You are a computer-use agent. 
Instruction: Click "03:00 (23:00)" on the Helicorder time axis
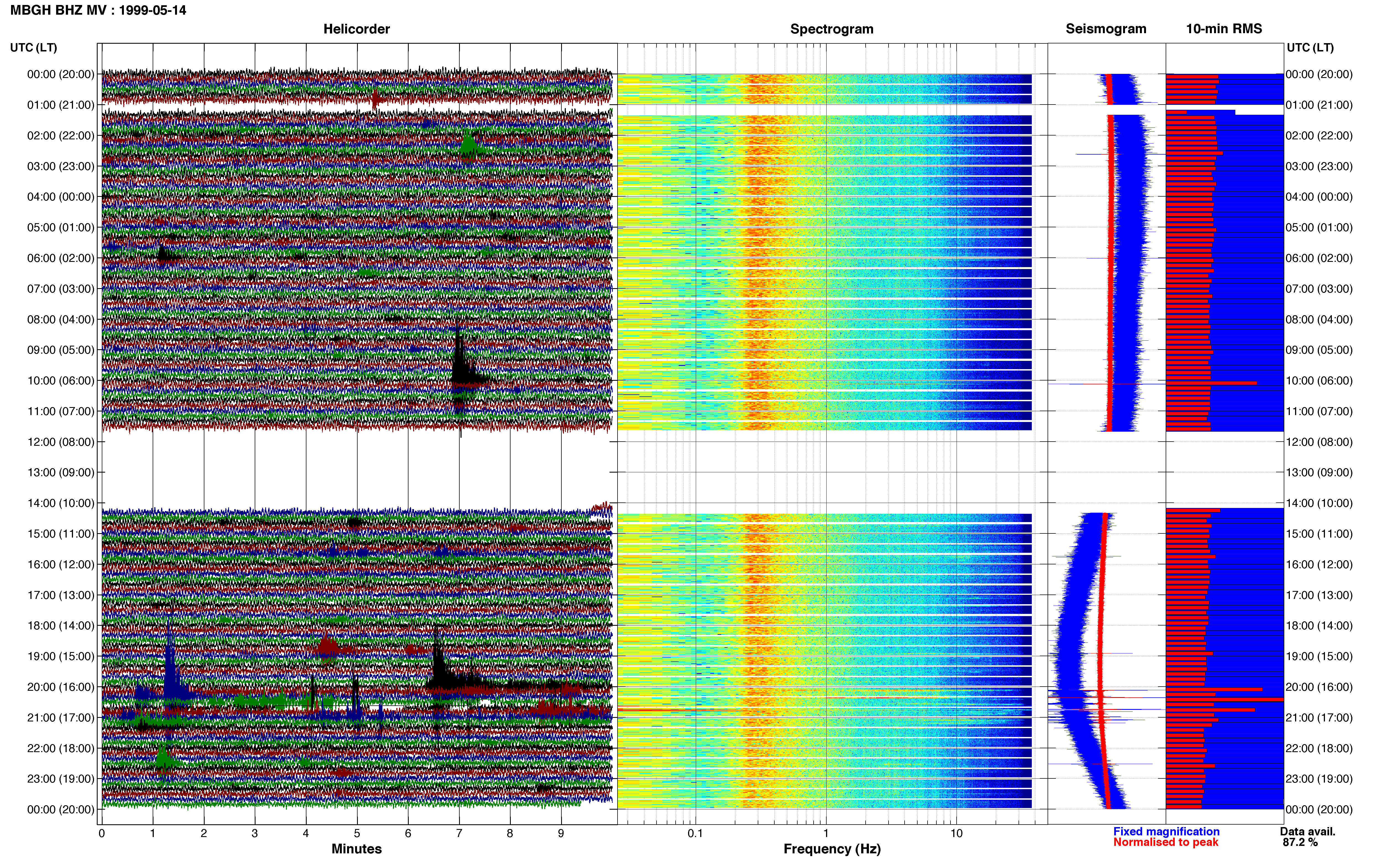(x=61, y=166)
